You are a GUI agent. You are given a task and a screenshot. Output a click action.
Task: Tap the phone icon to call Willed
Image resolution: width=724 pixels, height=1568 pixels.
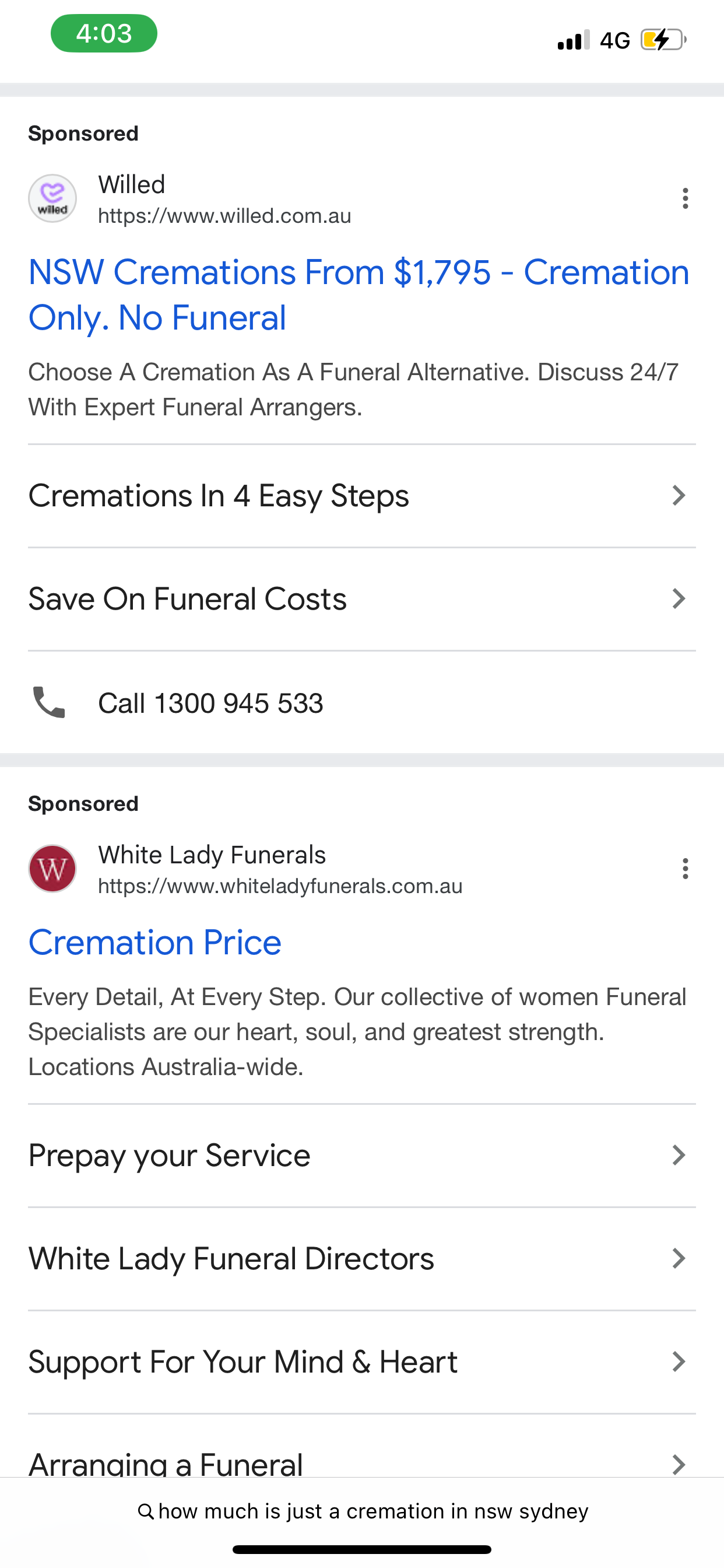[48, 702]
